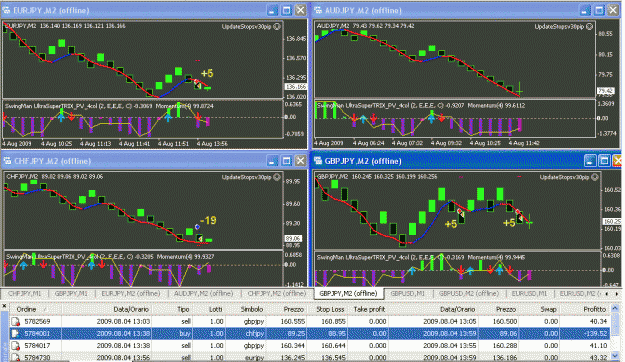Viewport: 625px width, 362px height.
Task: Open the CHFJPY,M2 (offline) tab
Action: click(277, 293)
